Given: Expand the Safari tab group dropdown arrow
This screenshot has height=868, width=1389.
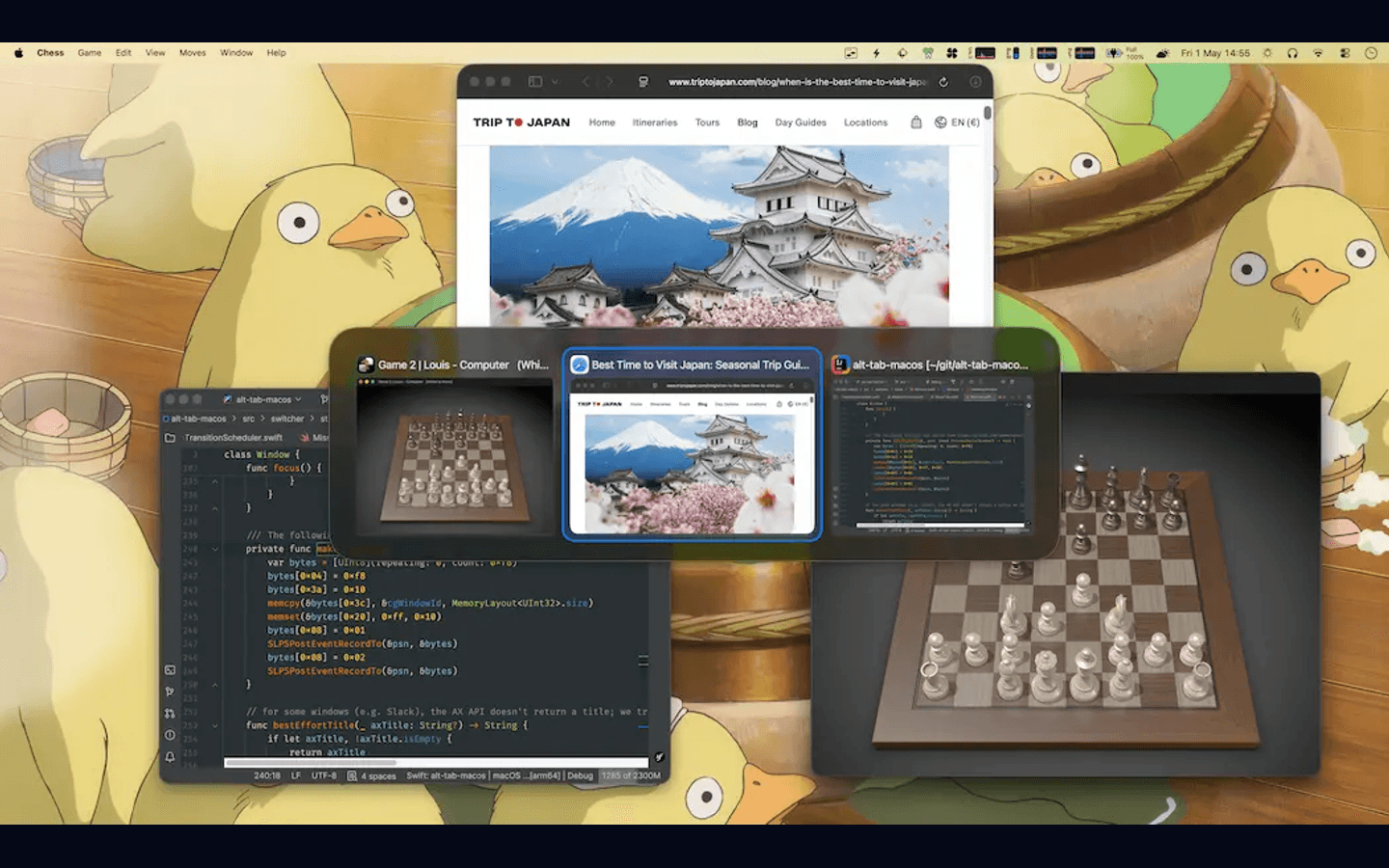Looking at the screenshot, I should 555,82.
